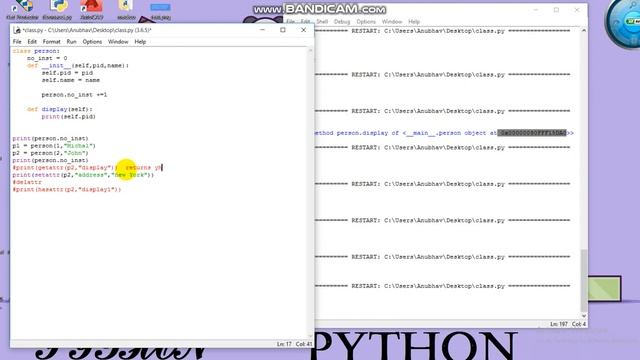Maximize the class.py editor window
The image size is (640, 360).
282,30
